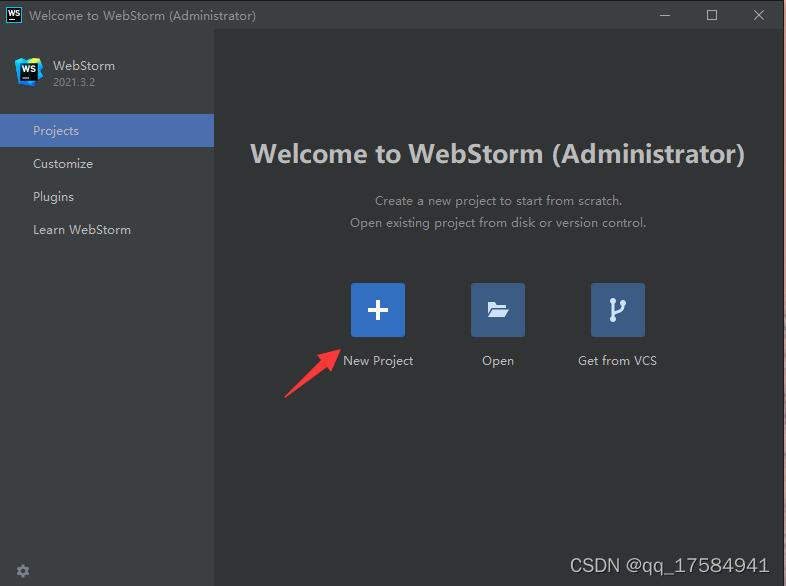Open settings gear in bottom-left corner

pos(23,570)
